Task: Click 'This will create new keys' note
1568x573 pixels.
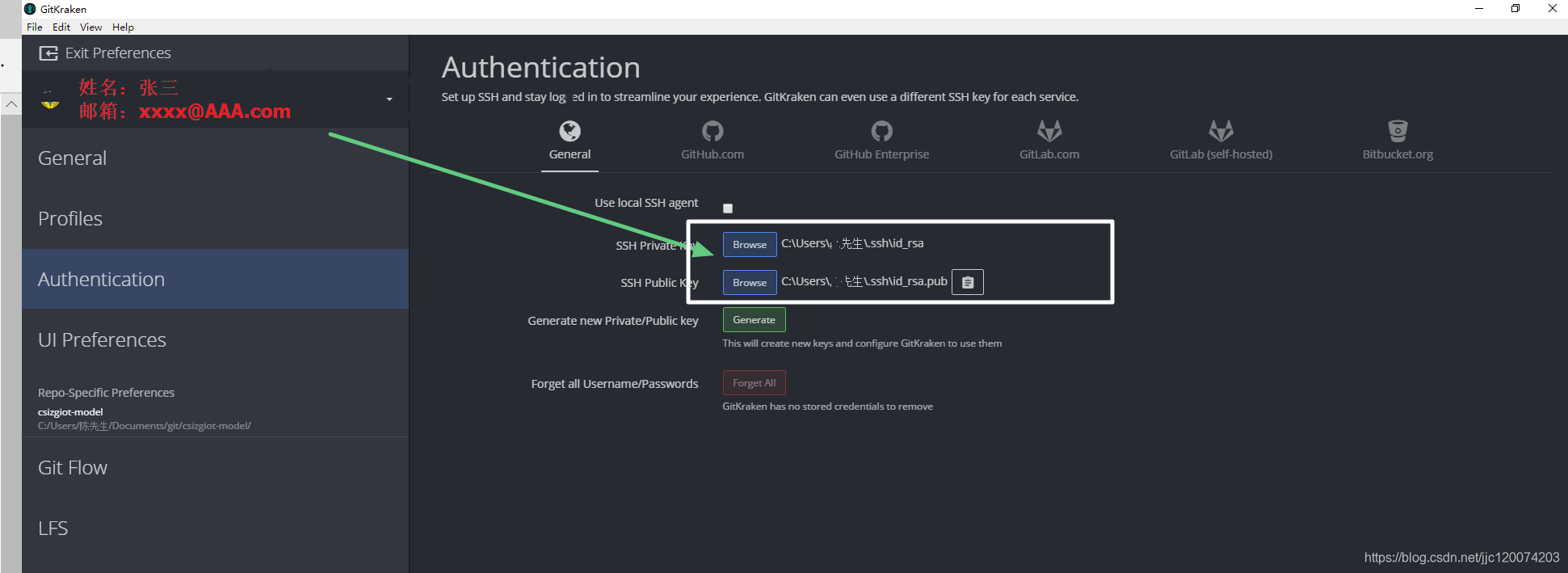Action: pos(862,343)
